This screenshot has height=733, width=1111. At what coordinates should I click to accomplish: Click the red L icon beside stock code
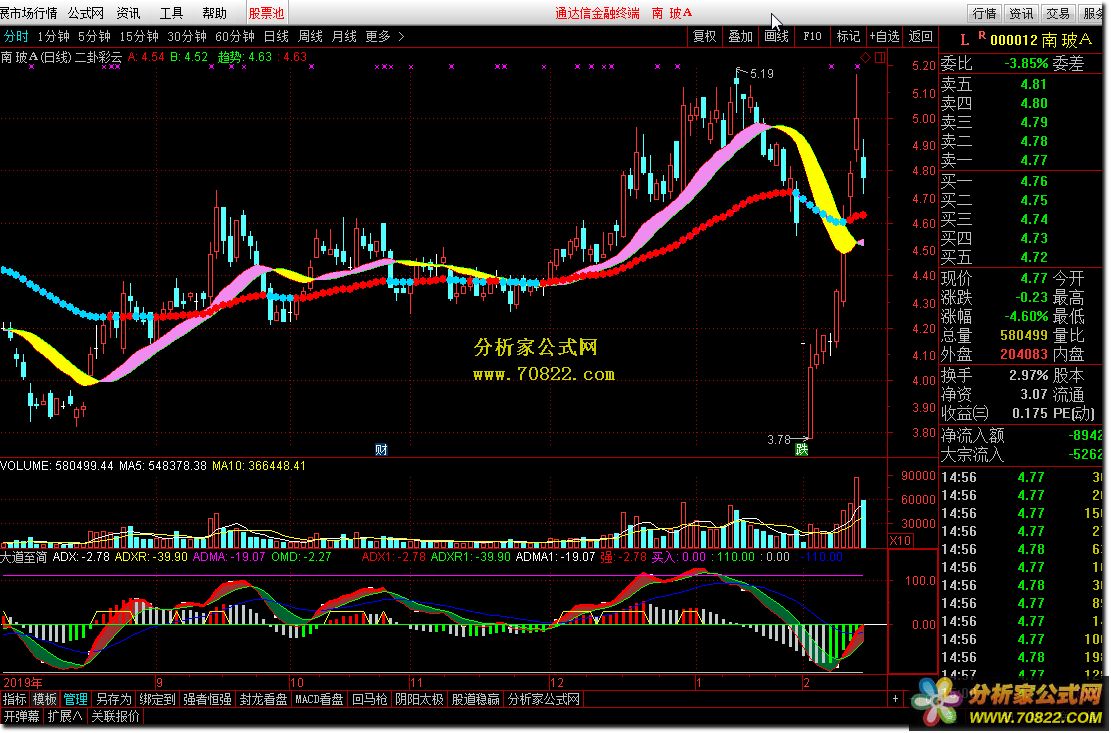[964, 40]
